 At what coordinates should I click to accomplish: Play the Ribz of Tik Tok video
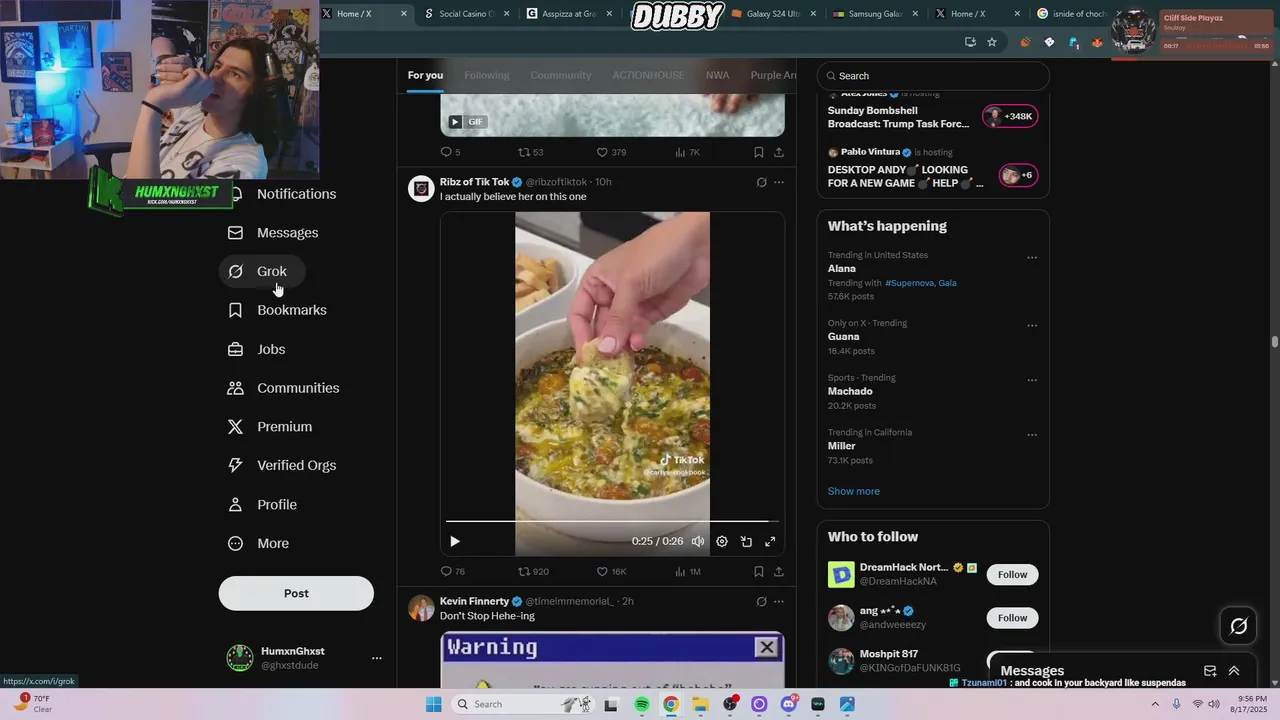[x=454, y=541]
